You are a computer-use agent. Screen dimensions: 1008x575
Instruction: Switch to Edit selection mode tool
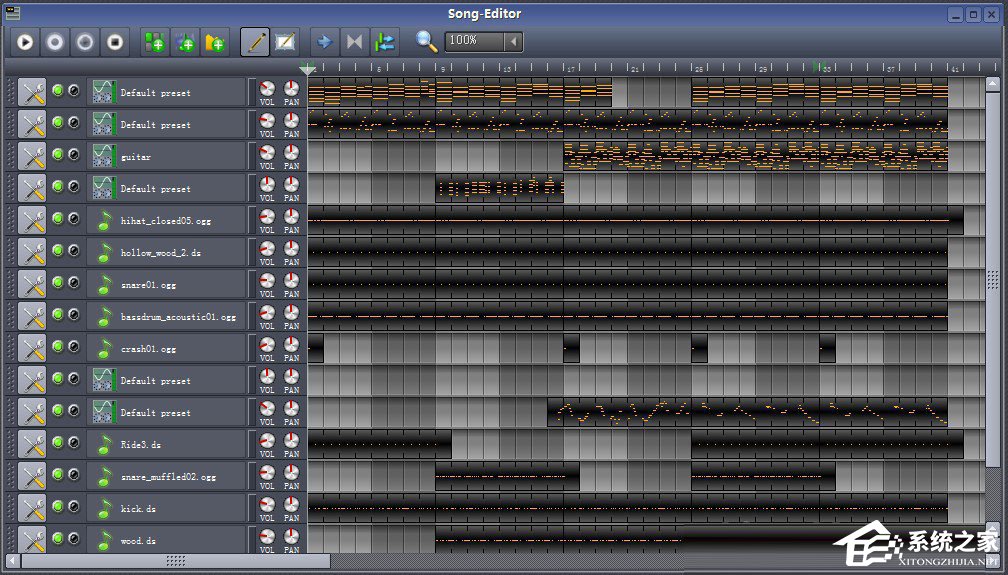click(285, 42)
